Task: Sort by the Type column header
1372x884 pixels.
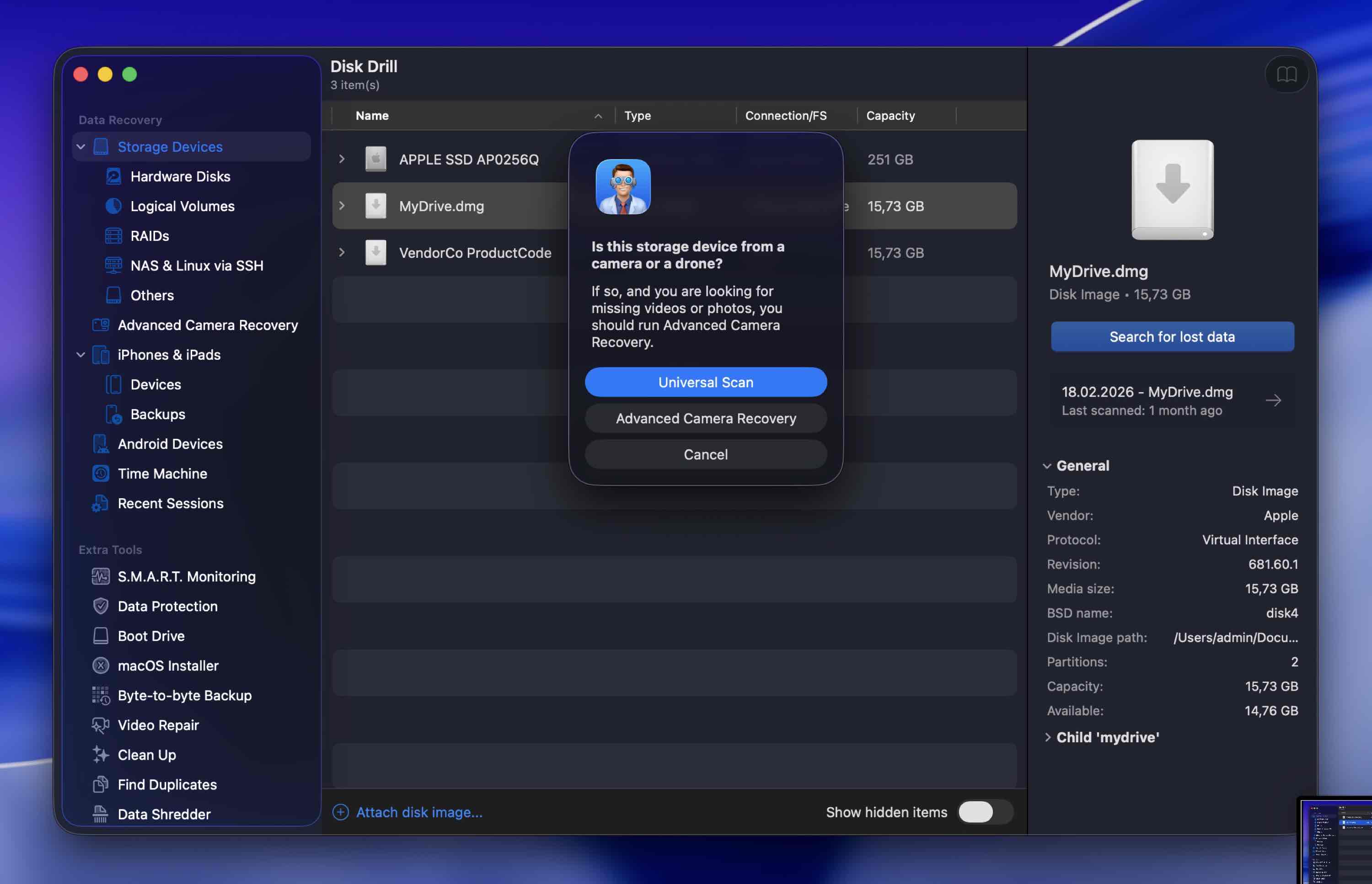Action: [x=638, y=116]
